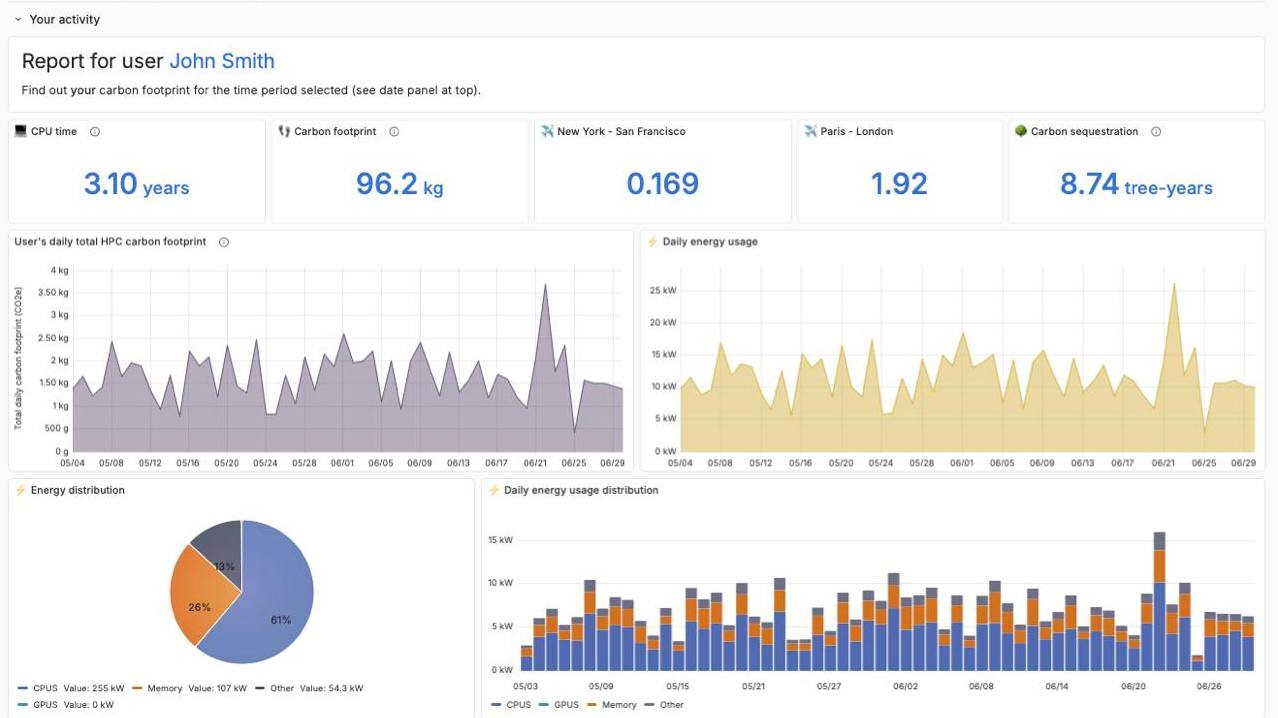Image resolution: width=1278 pixels, height=718 pixels.
Task: Click the 96.2 kg carbon footprint value
Action: tap(399, 184)
